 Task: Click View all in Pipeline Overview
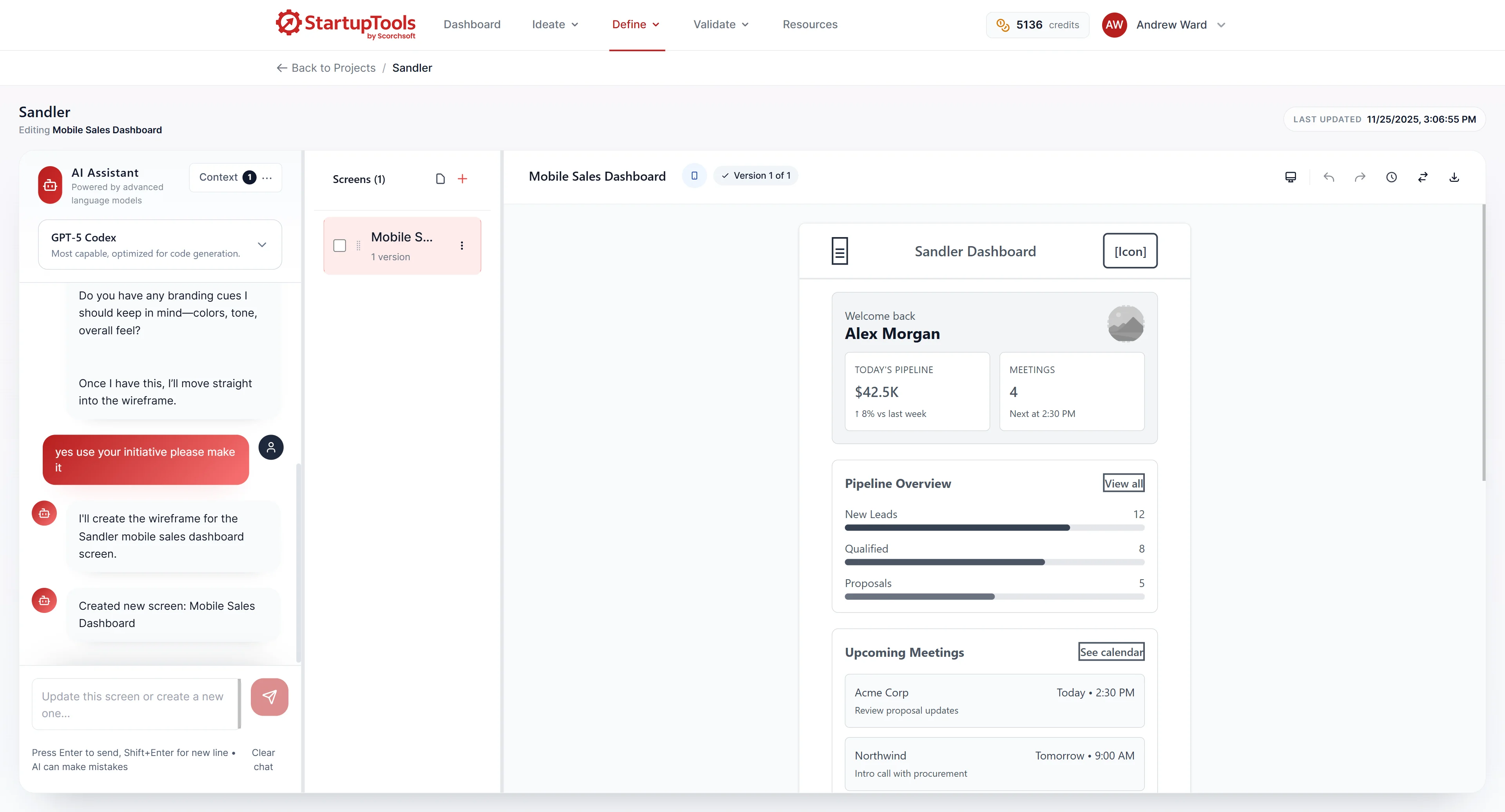[x=1123, y=483]
